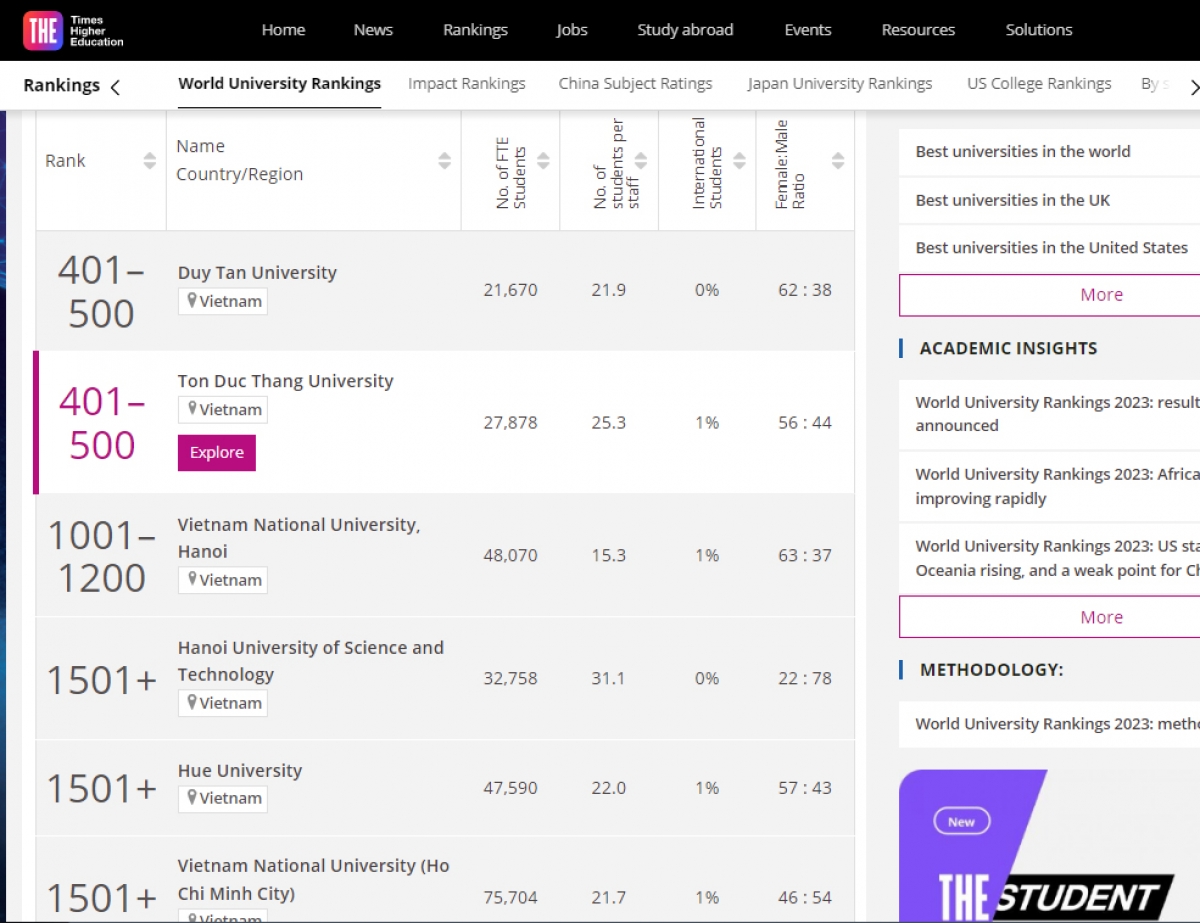Switch to Impact Rankings tab
The image size is (1200, 923).
[466, 84]
